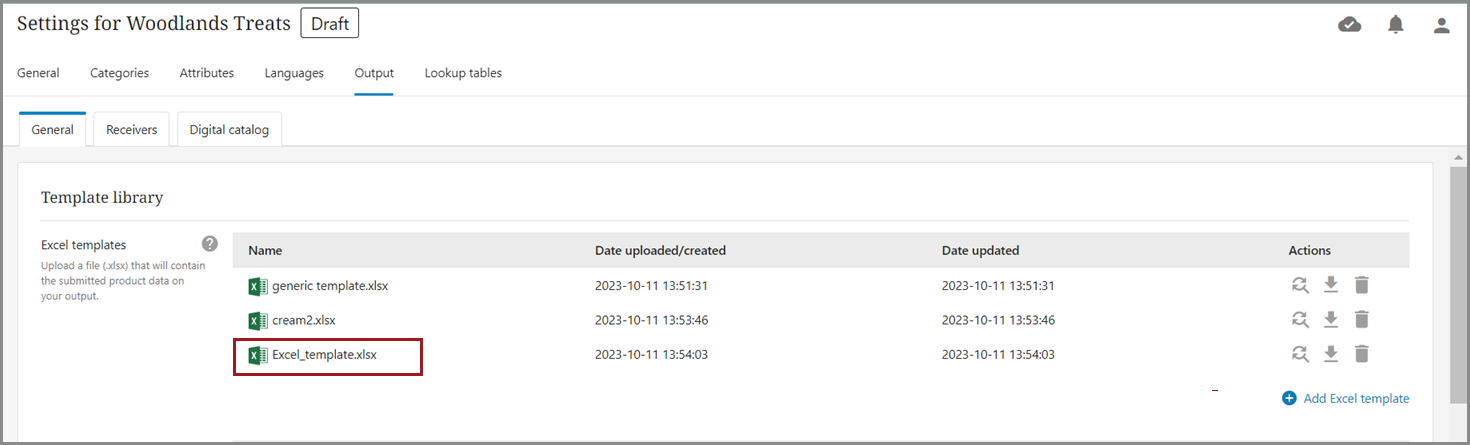This screenshot has width=1470, height=445.
Task: Delete Excel_template.xlsx from the library
Action: click(1361, 354)
